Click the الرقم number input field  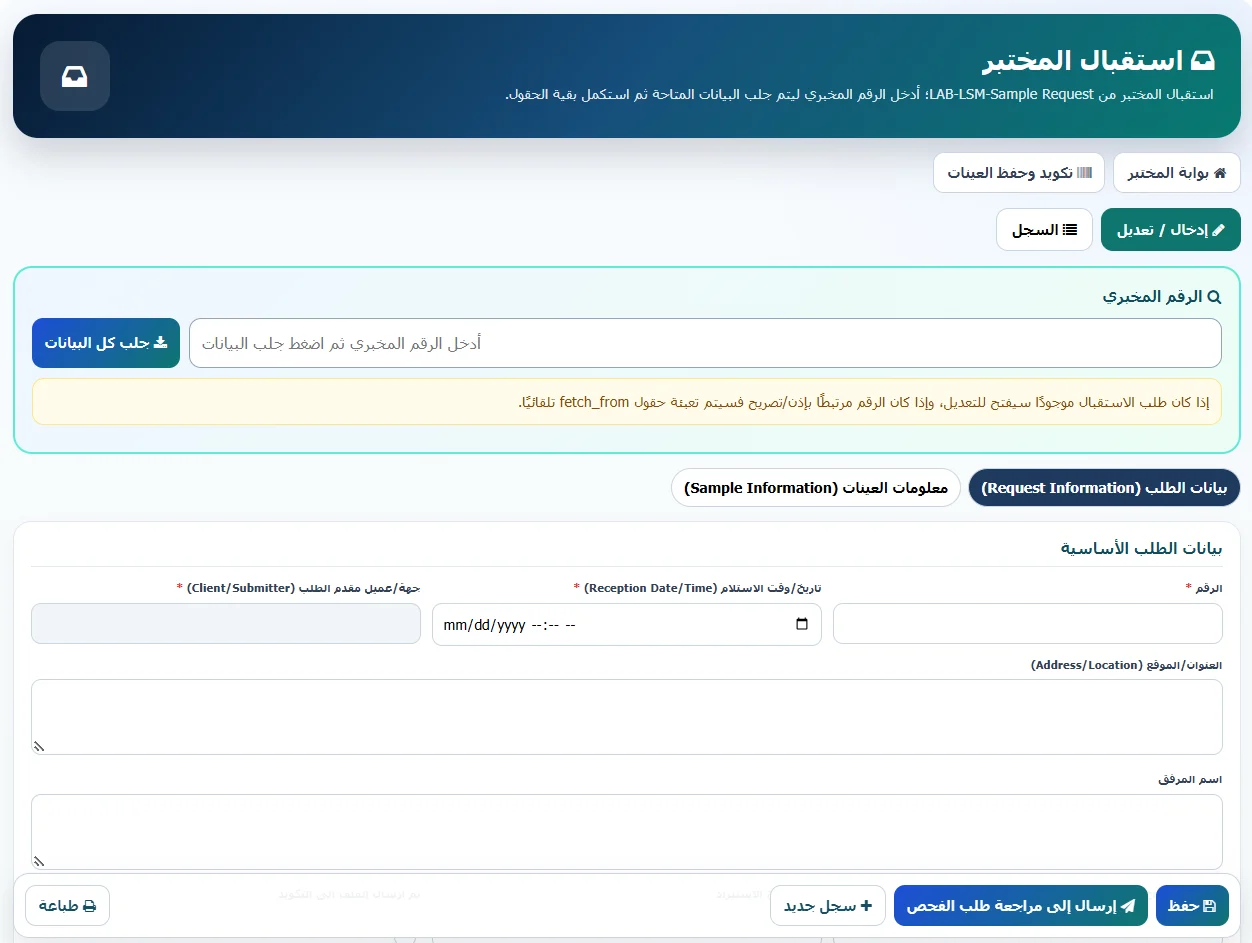(1028, 624)
